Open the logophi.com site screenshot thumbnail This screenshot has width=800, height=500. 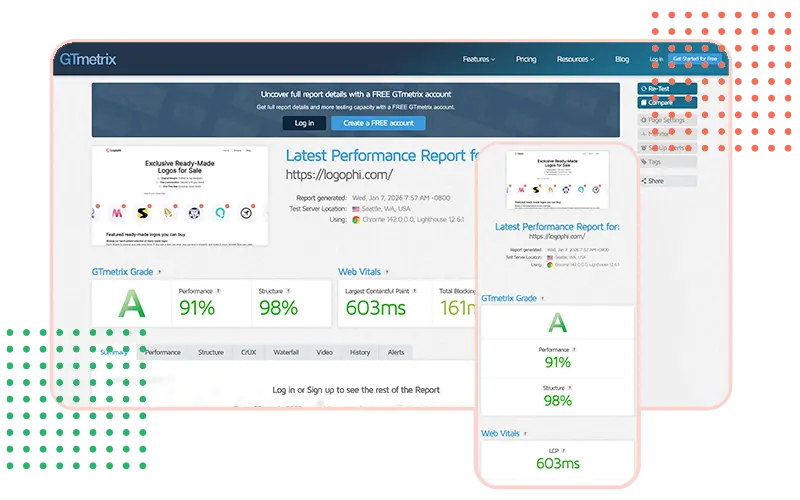(180, 197)
